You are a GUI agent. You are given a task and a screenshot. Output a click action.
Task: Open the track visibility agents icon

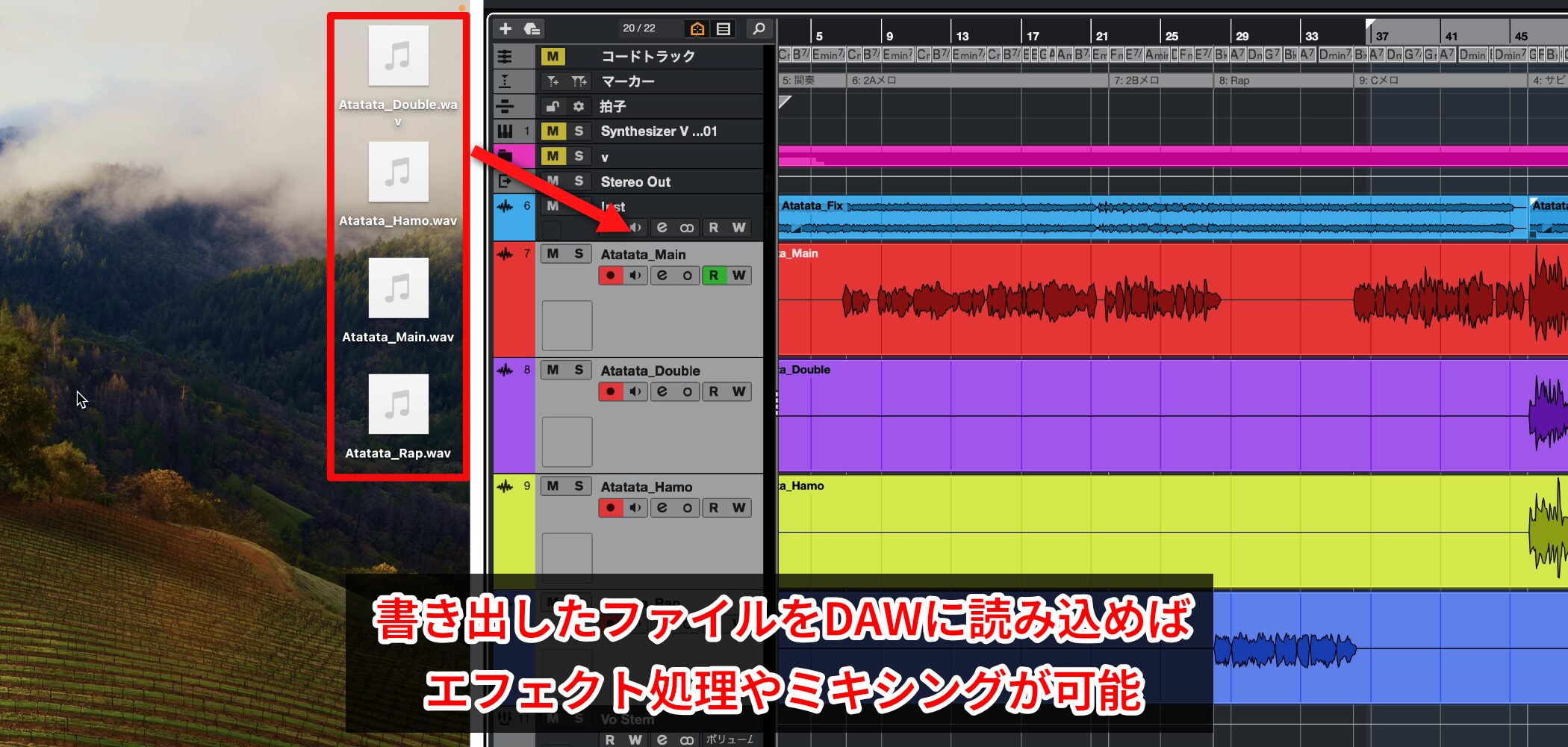point(697,28)
